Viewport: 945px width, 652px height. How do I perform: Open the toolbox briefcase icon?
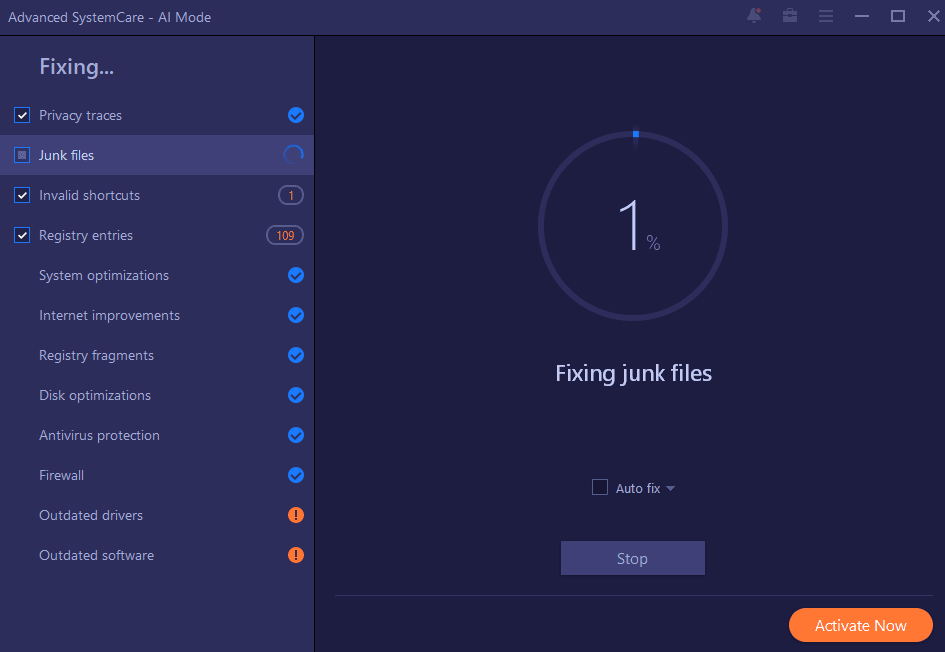click(790, 16)
